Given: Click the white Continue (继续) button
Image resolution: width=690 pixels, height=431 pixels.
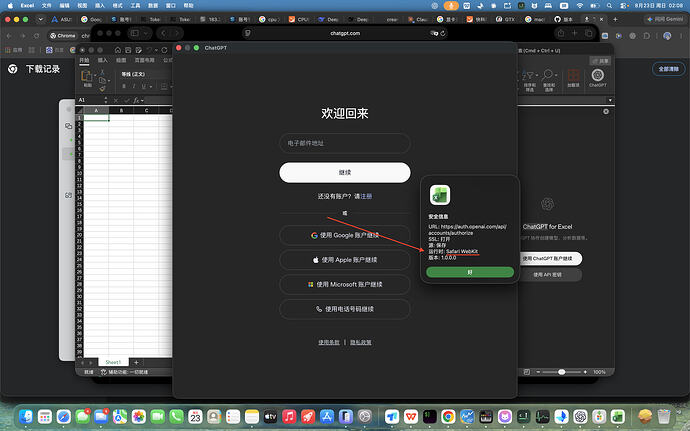Looking at the screenshot, I should (345, 172).
